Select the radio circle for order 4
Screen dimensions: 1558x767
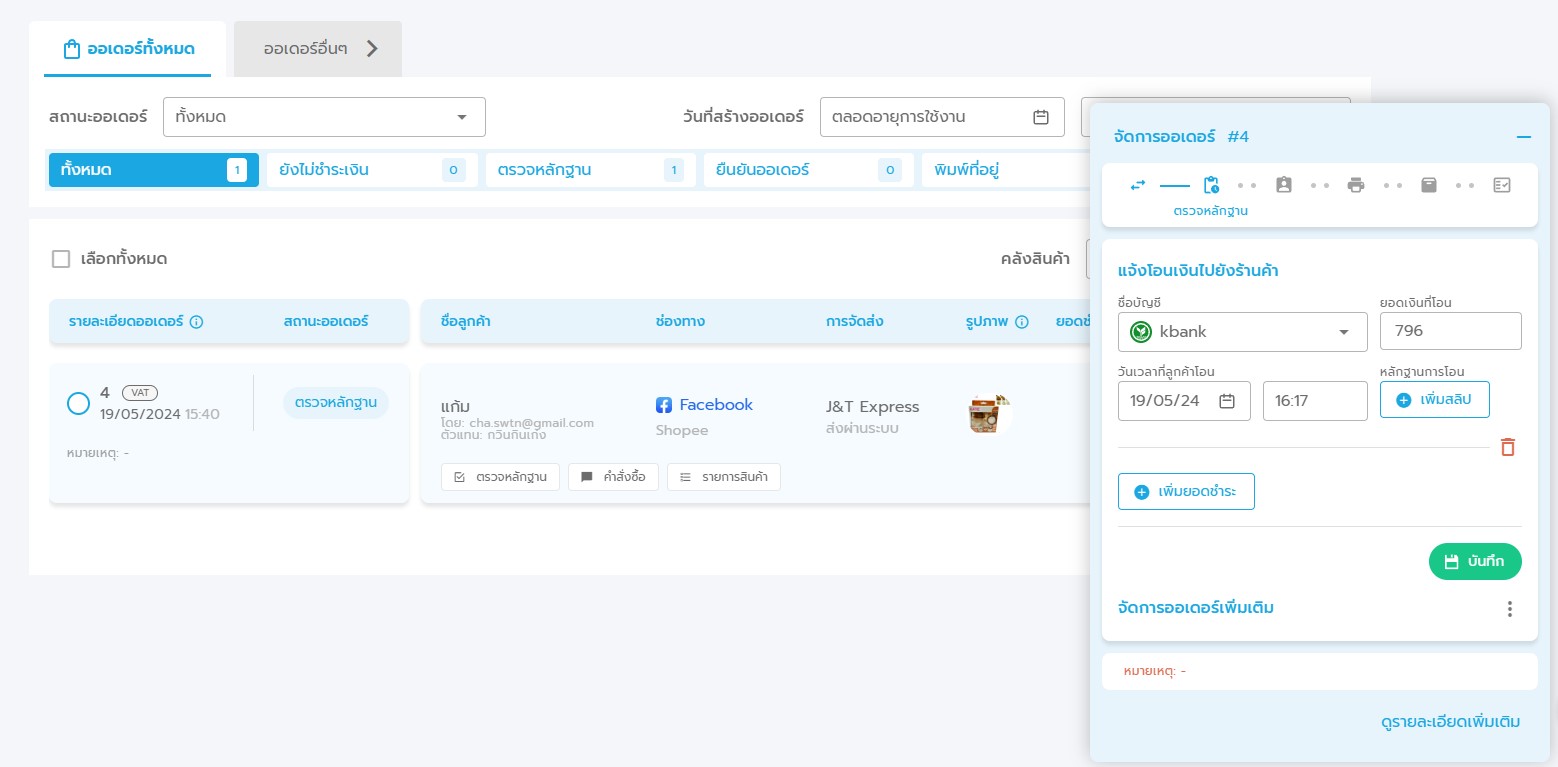(78, 403)
